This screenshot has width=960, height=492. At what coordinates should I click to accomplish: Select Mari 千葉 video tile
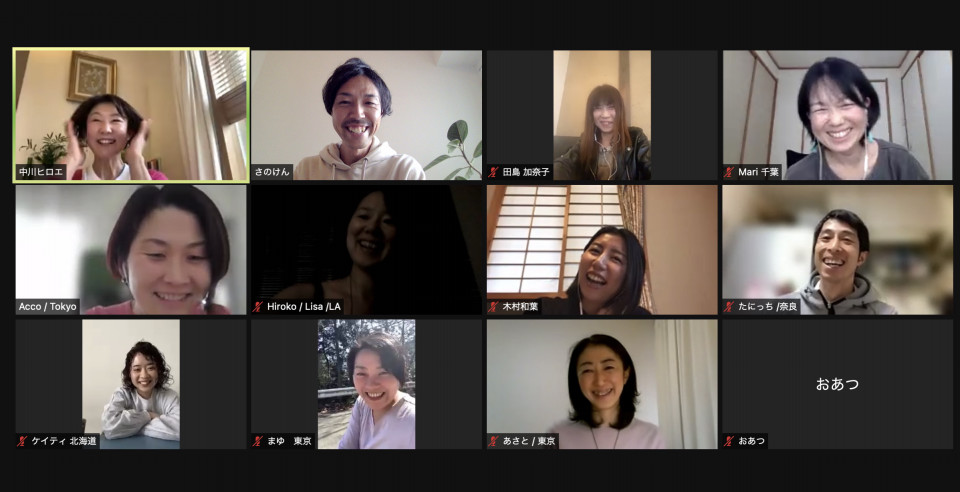point(838,115)
